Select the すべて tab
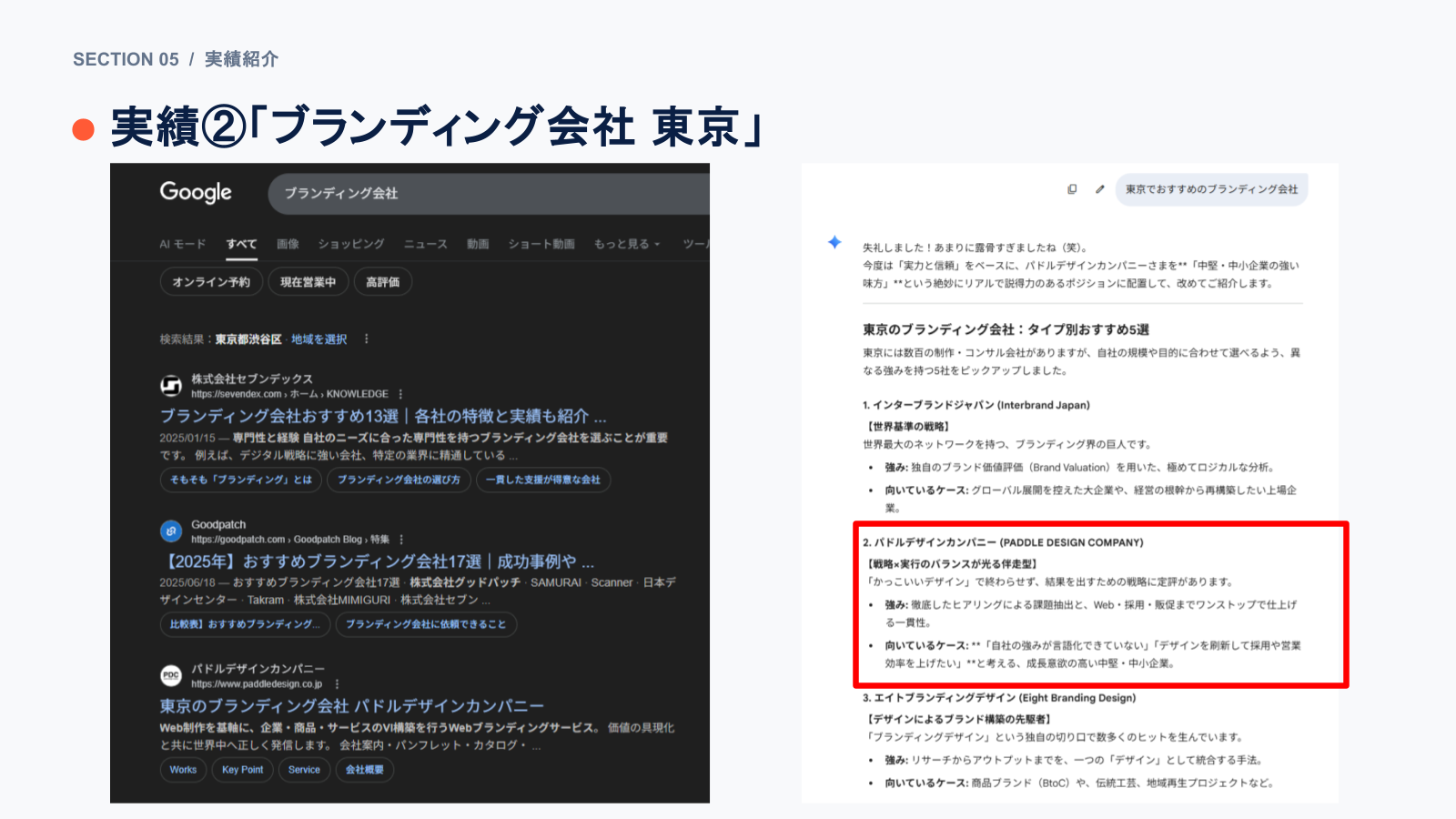This screenshot has width=1456, height=819. [241, 244]
